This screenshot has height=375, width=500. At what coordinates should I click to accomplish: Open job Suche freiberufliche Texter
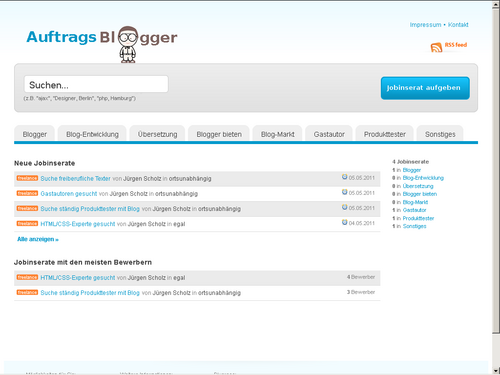(x=75, y=179)
